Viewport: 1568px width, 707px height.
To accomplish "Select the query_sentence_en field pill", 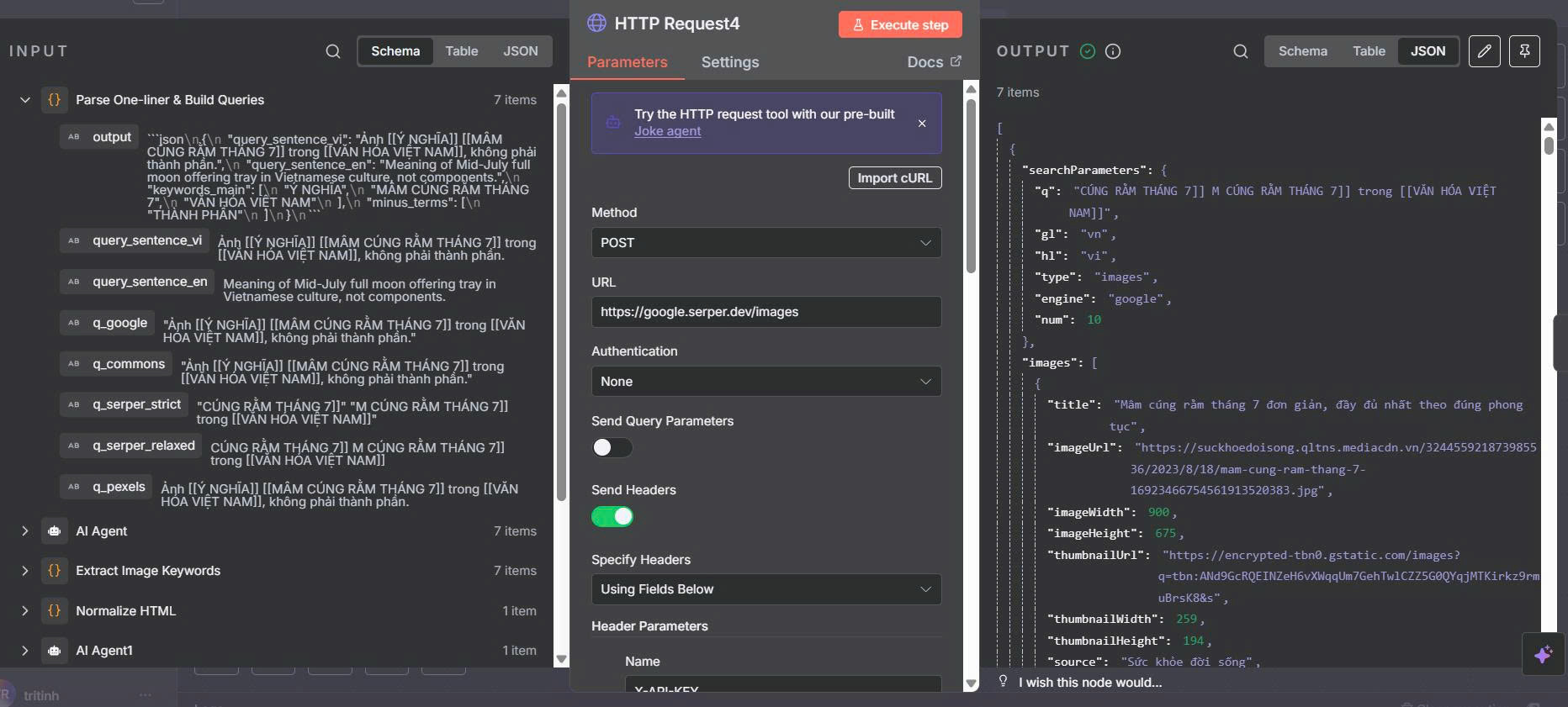I will [x=138, y=282].
